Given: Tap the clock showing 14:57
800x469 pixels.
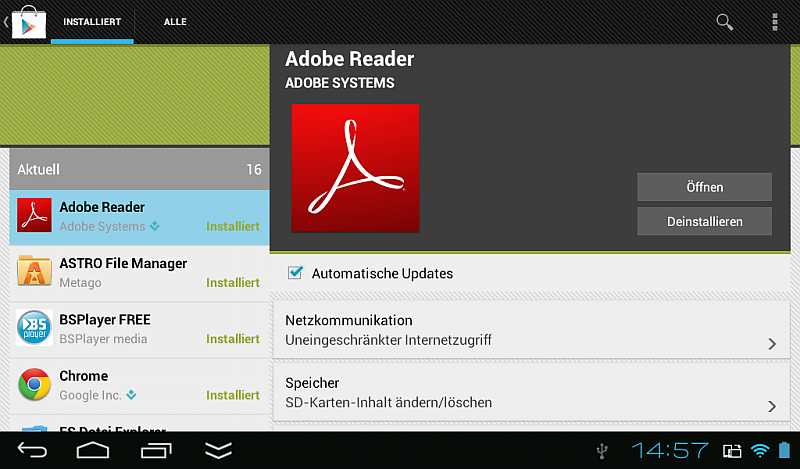Looking at the screenshot, I should [670, 451].
